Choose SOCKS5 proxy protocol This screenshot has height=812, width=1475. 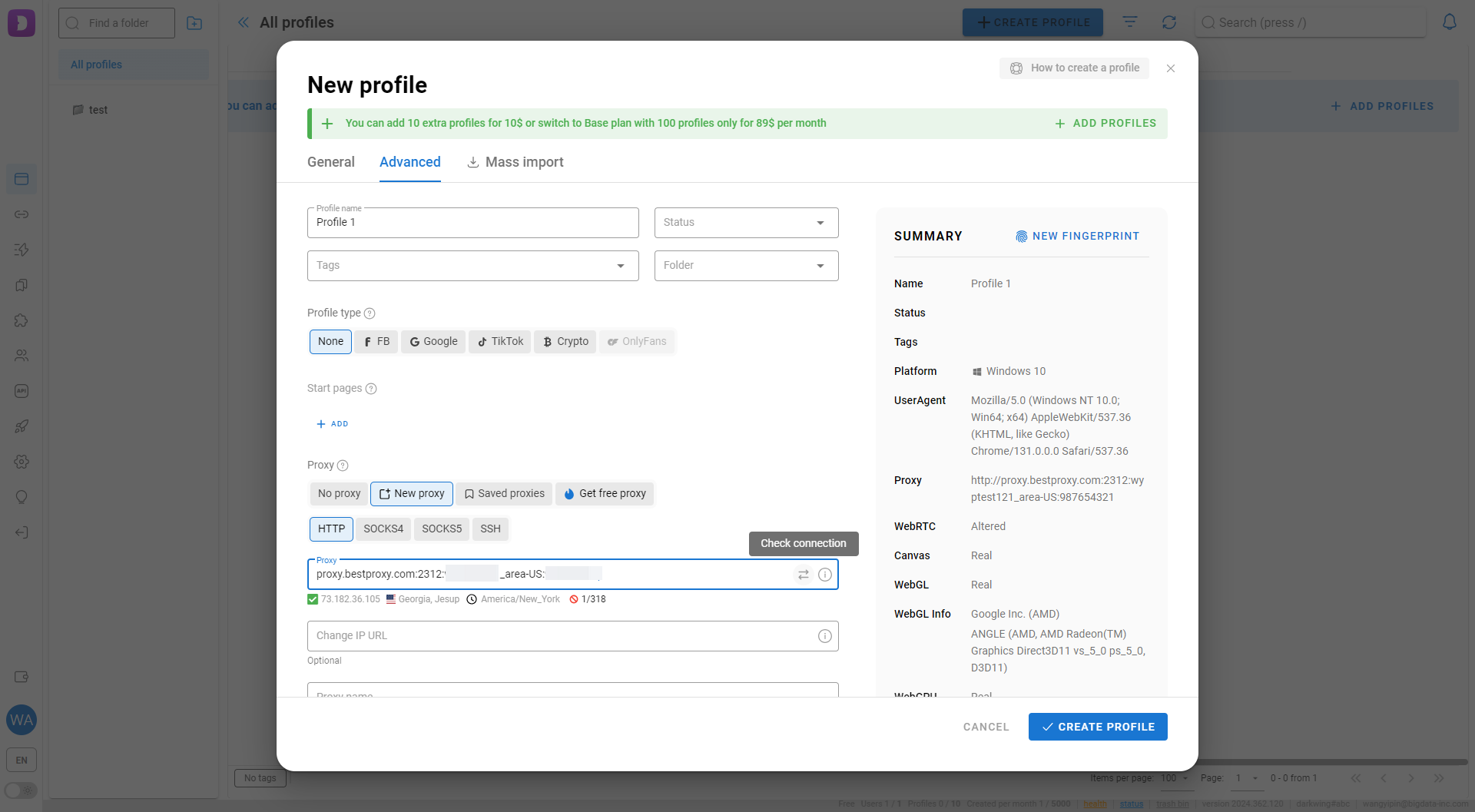442,529
